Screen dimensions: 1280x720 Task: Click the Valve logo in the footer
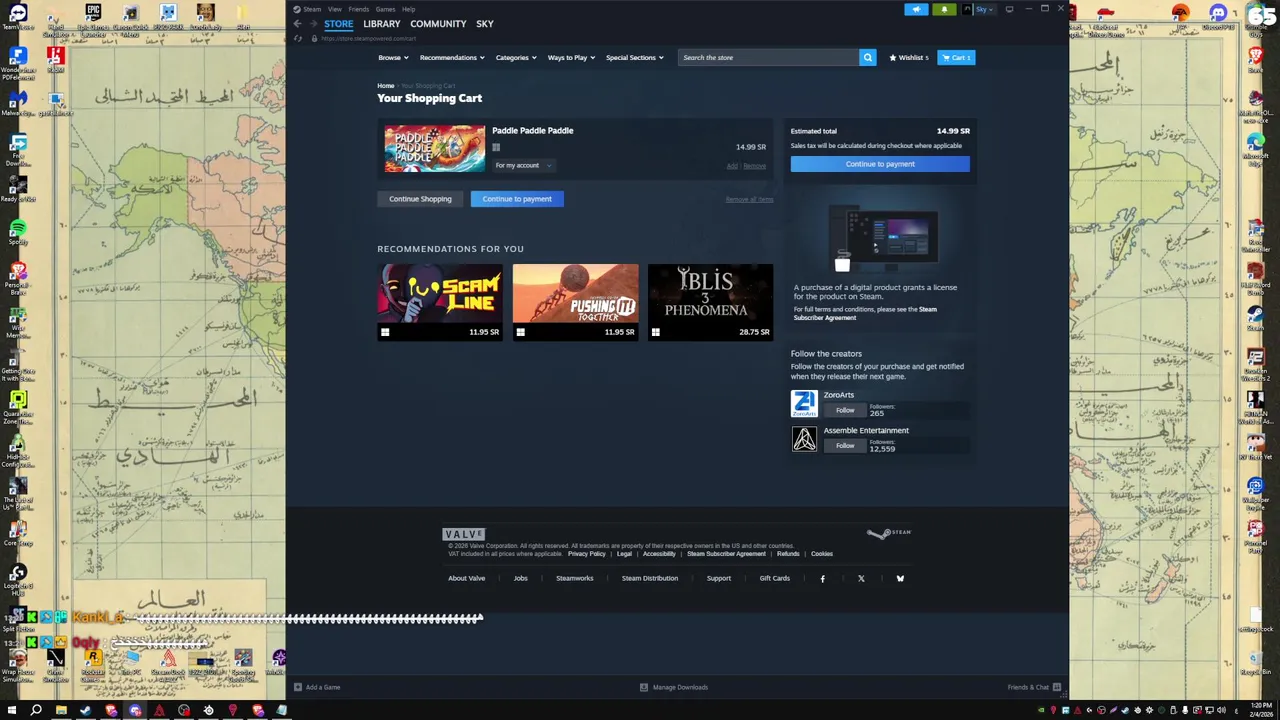pos(464,534)
